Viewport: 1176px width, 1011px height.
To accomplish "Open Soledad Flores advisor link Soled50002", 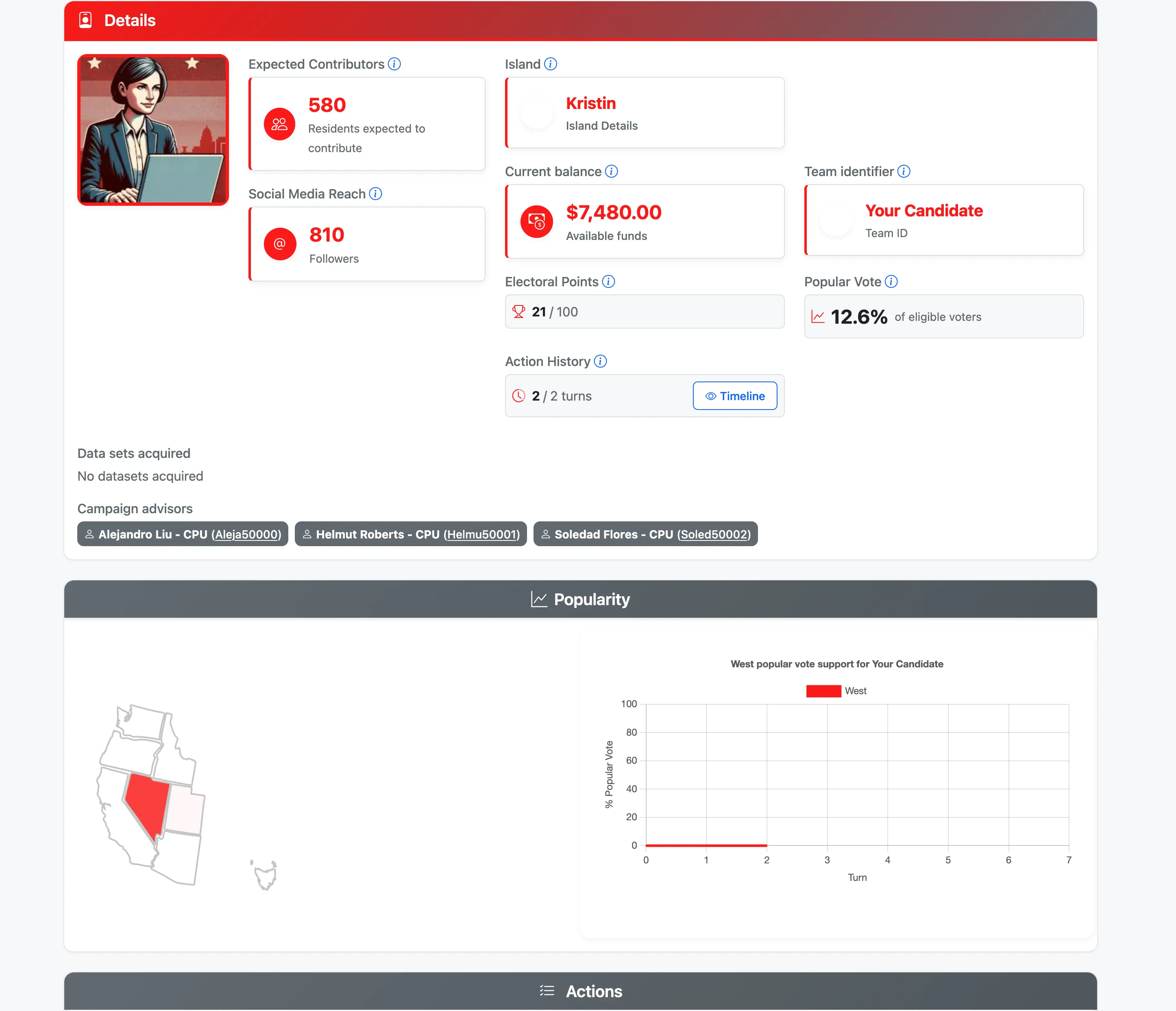I will tap(714, 534).
